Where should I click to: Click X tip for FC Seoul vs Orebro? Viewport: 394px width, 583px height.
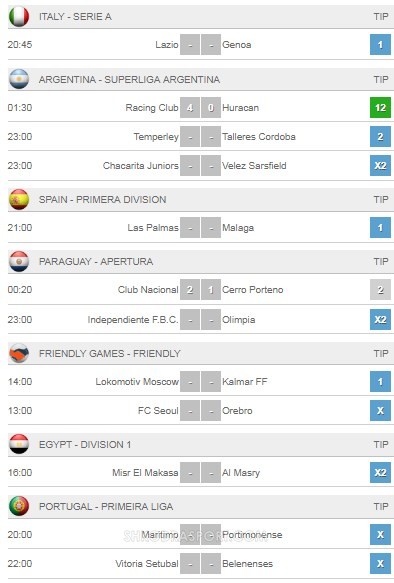[x=380, y=410]
